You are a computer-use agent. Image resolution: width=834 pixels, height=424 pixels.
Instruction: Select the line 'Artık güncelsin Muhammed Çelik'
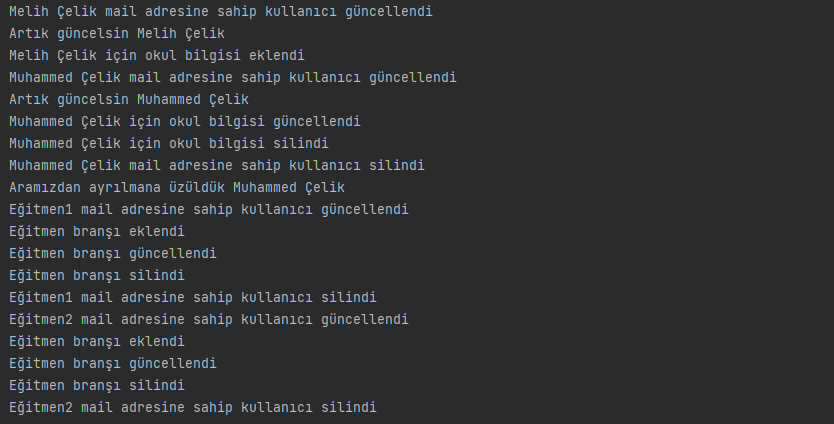pos(128,100)
